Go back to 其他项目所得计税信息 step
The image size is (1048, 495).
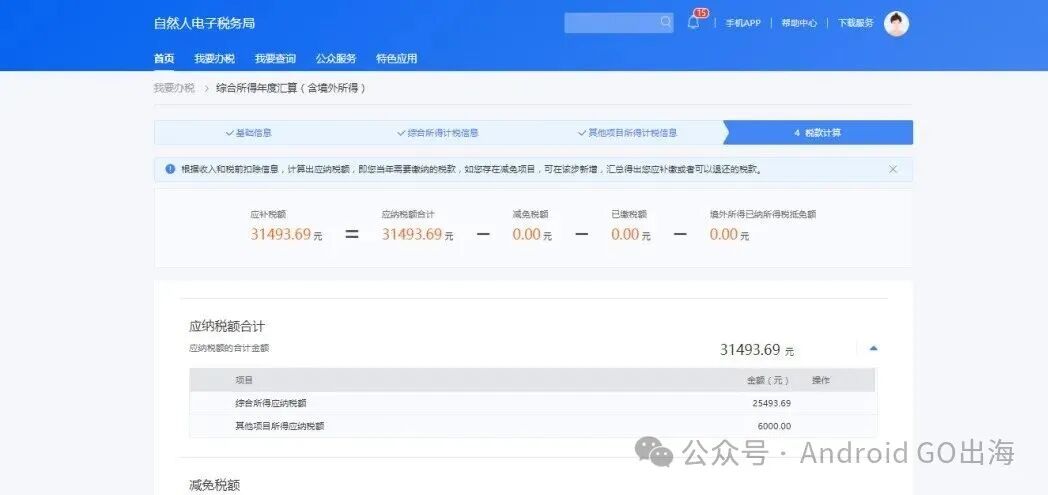pos(628,132)
